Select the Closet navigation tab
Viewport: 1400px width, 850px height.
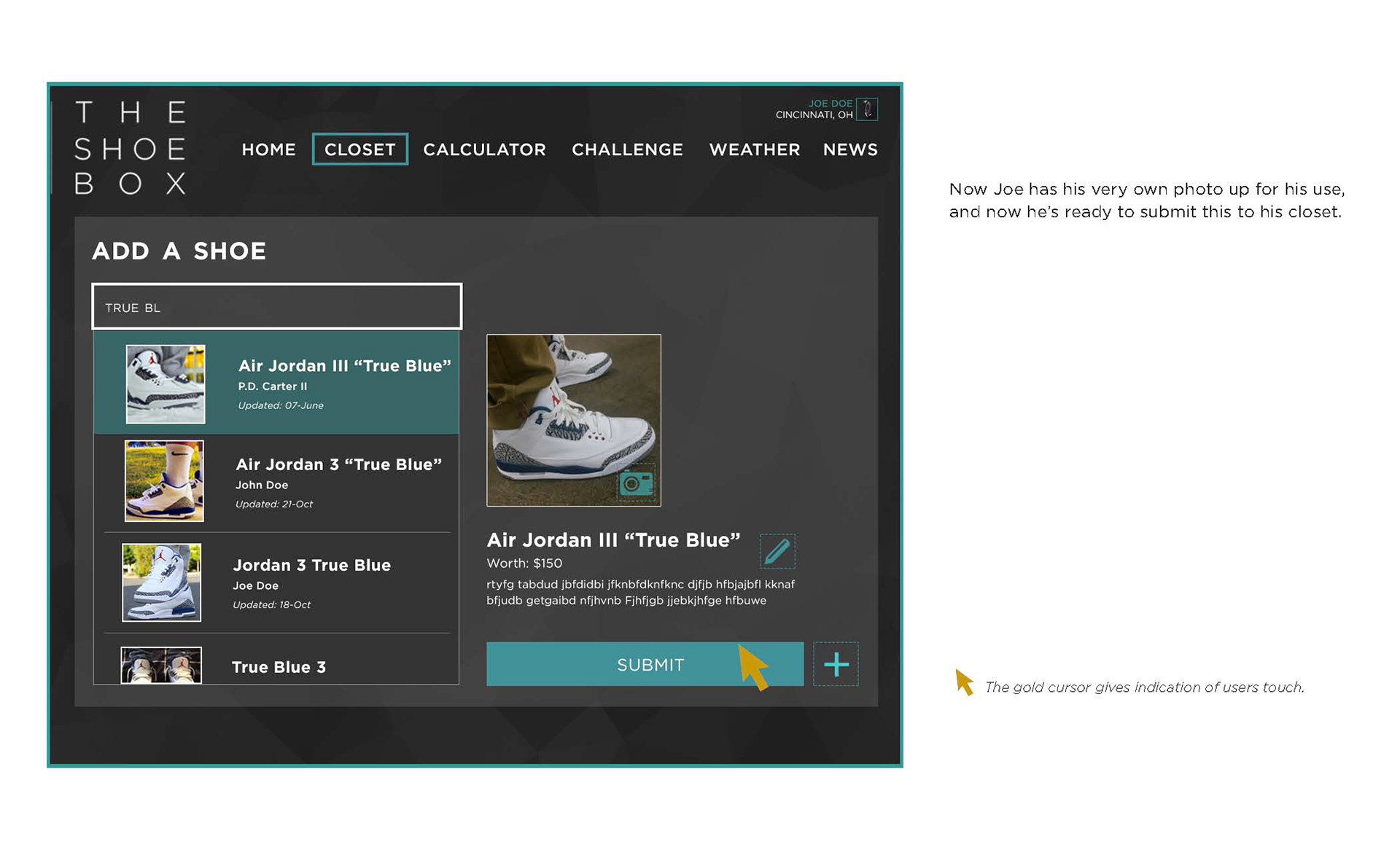pos(360,149)
